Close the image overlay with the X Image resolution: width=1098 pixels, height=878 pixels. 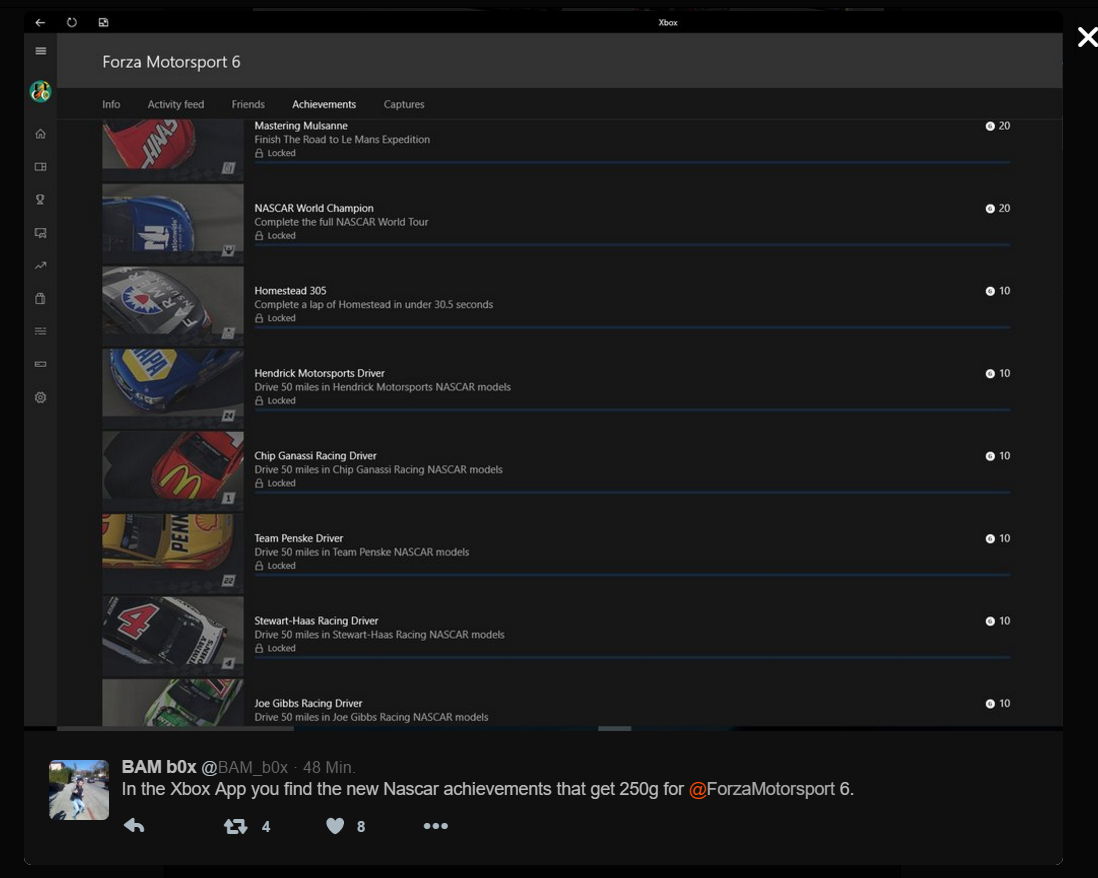coord(1086,38)
